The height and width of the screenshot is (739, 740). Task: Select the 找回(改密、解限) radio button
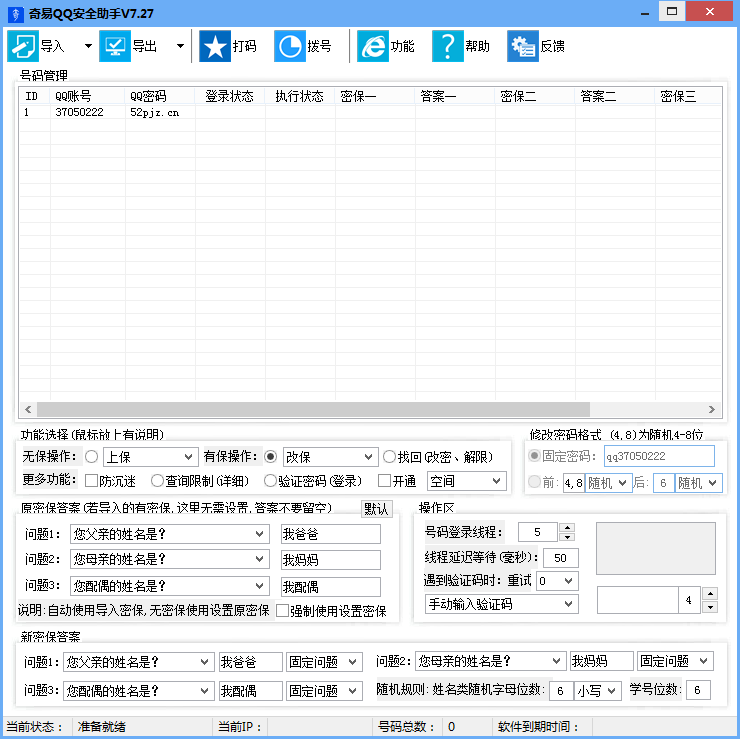coord(389,457)
